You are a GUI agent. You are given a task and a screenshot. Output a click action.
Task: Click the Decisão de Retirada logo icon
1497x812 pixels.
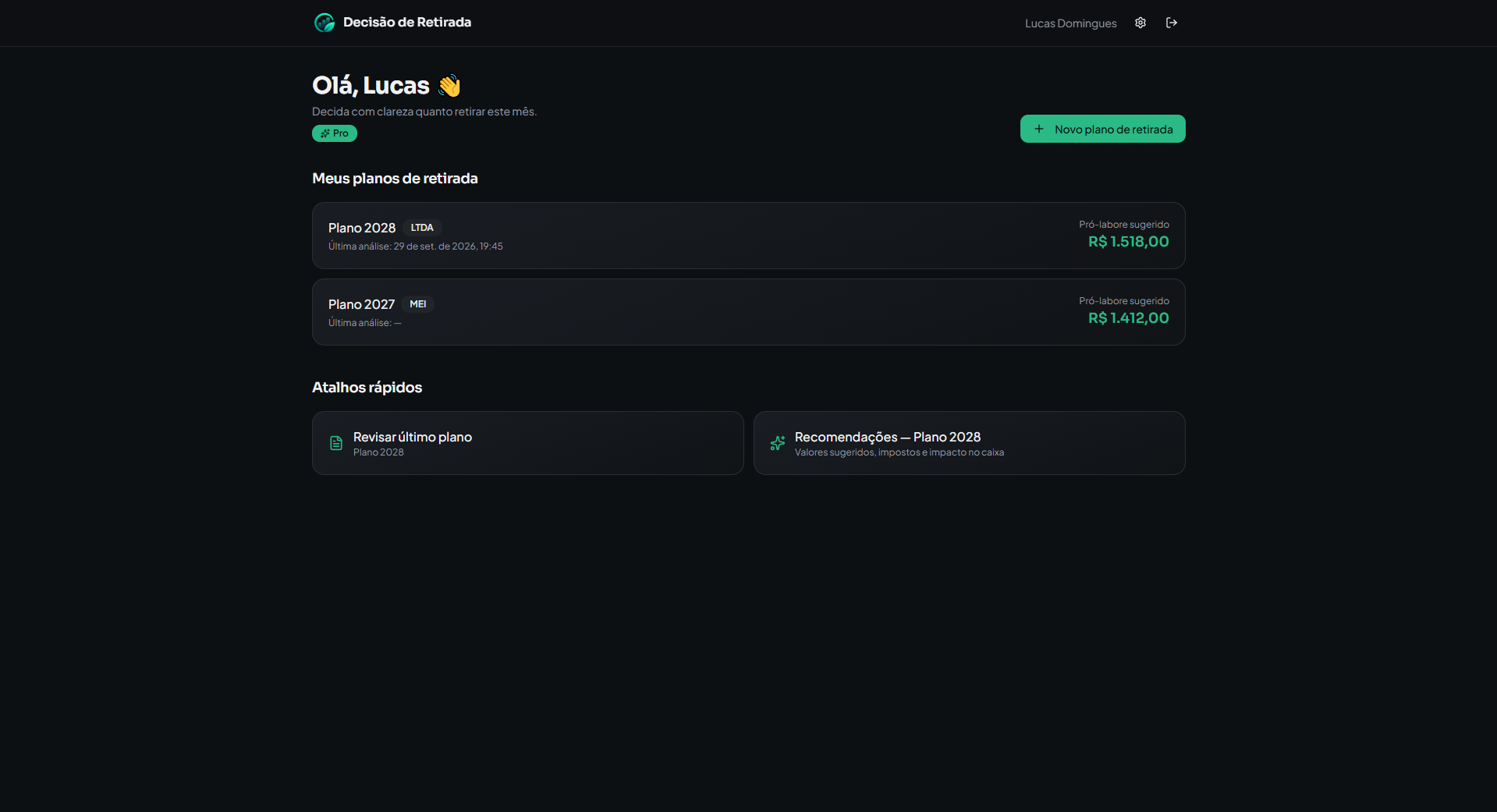pyautogui.click(x=325, y=23)
